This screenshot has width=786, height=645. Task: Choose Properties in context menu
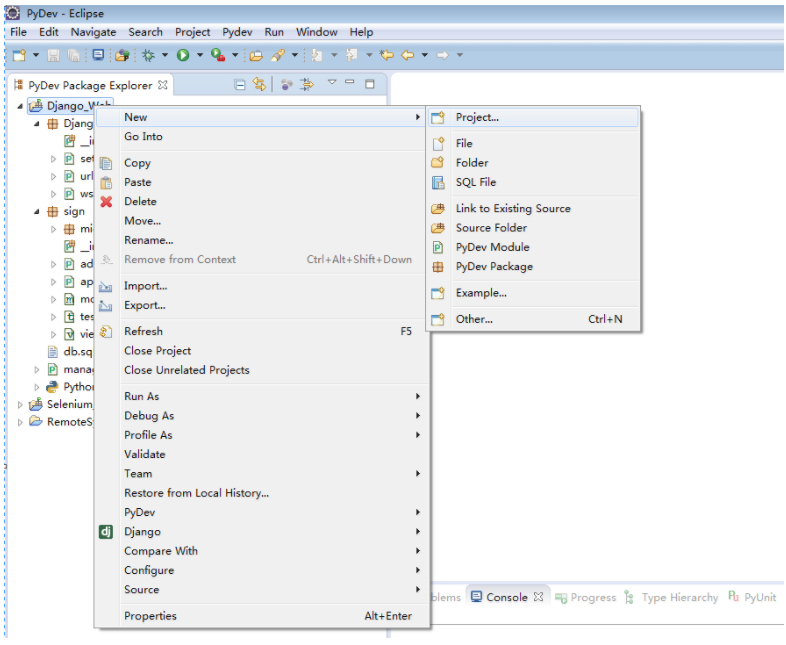[x=261, y=616]
